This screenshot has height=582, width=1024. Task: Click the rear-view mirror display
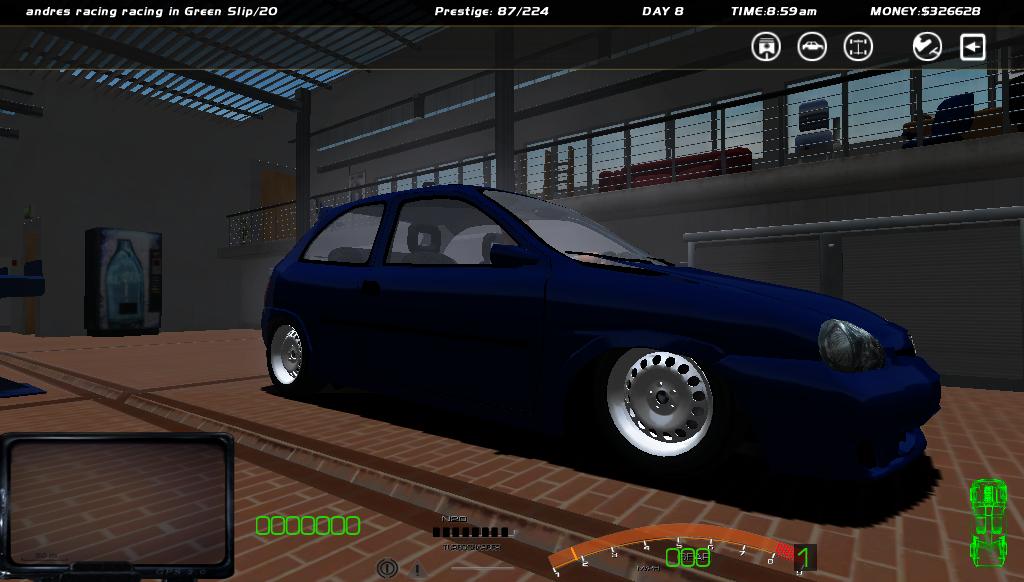pos(117,500)
